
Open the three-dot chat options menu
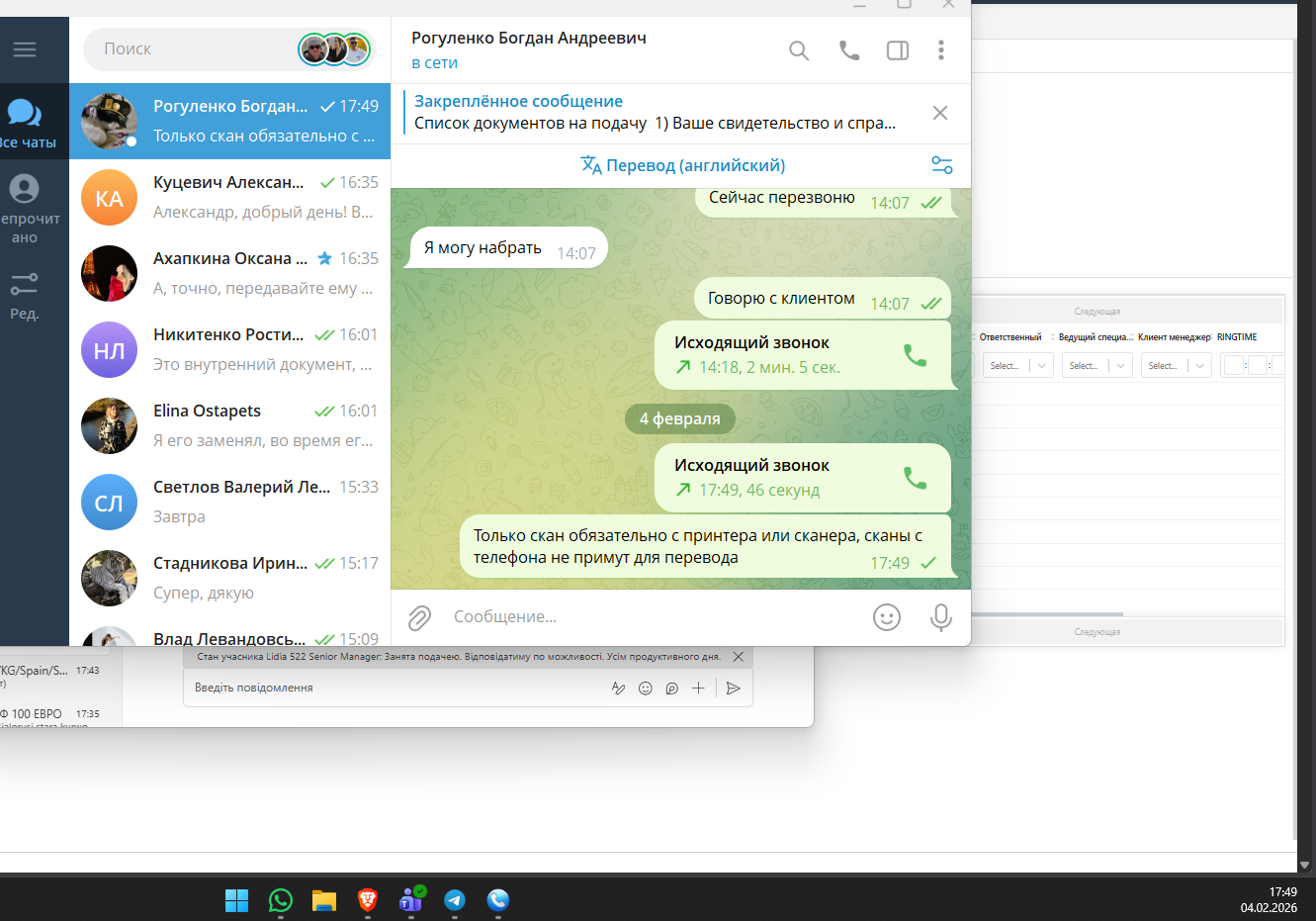coord(941,49)
